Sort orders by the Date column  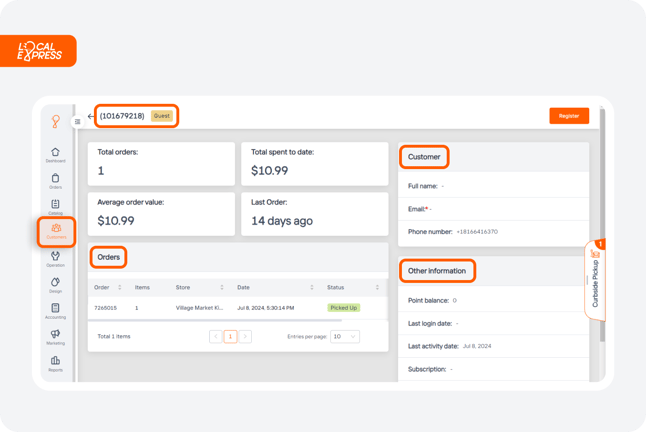311,287
